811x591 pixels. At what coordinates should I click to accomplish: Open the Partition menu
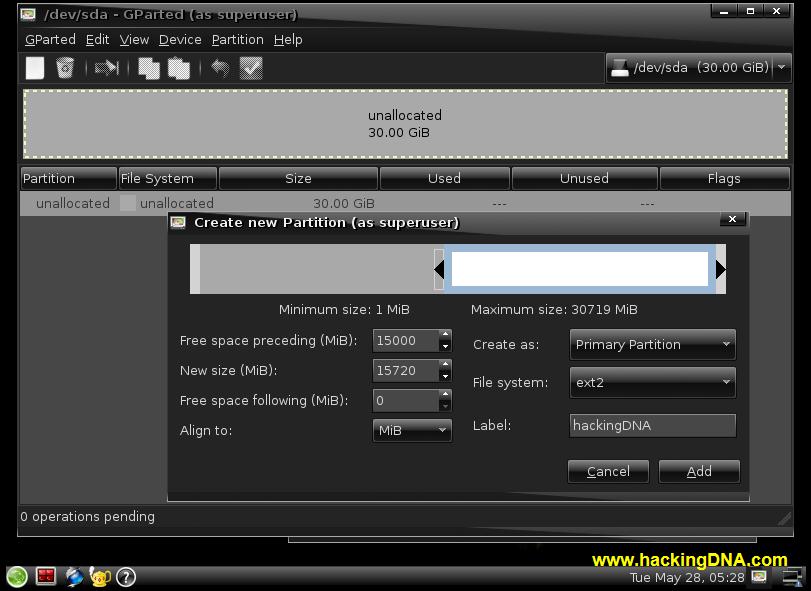[237, 39]
